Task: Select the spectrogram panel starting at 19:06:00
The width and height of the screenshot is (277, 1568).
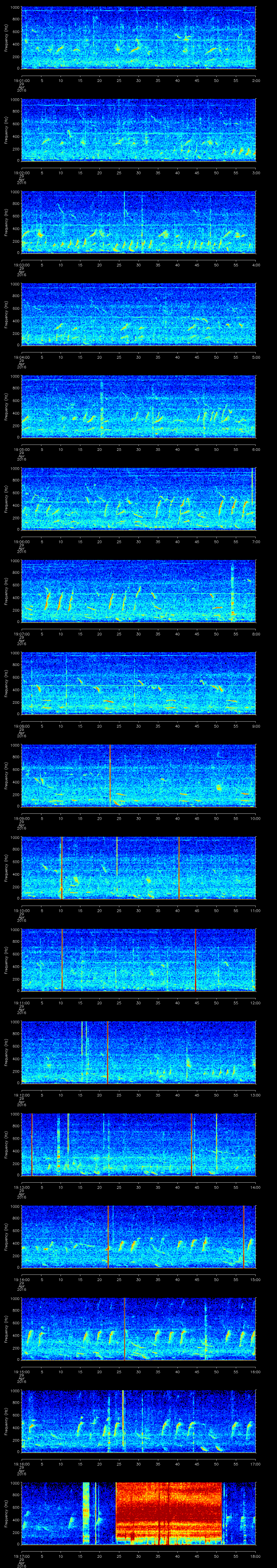Action: click(x=138, y=499)
